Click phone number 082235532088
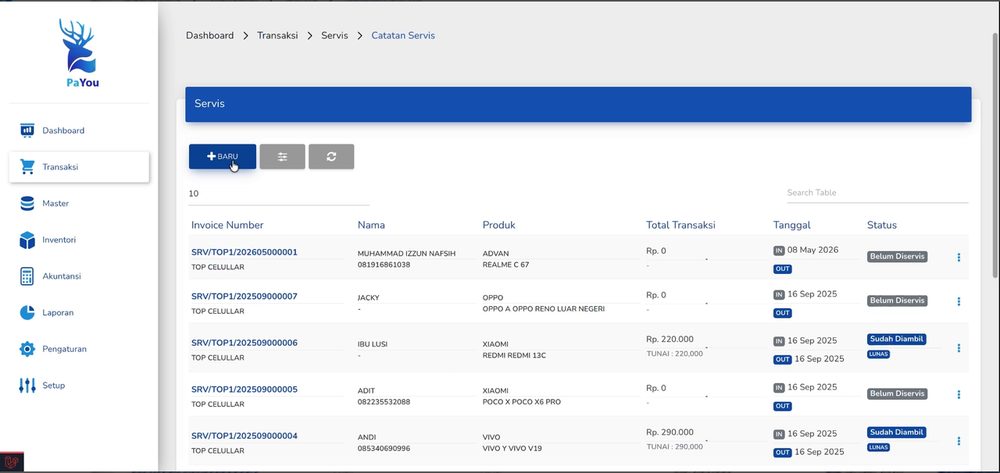 (384, 402)
